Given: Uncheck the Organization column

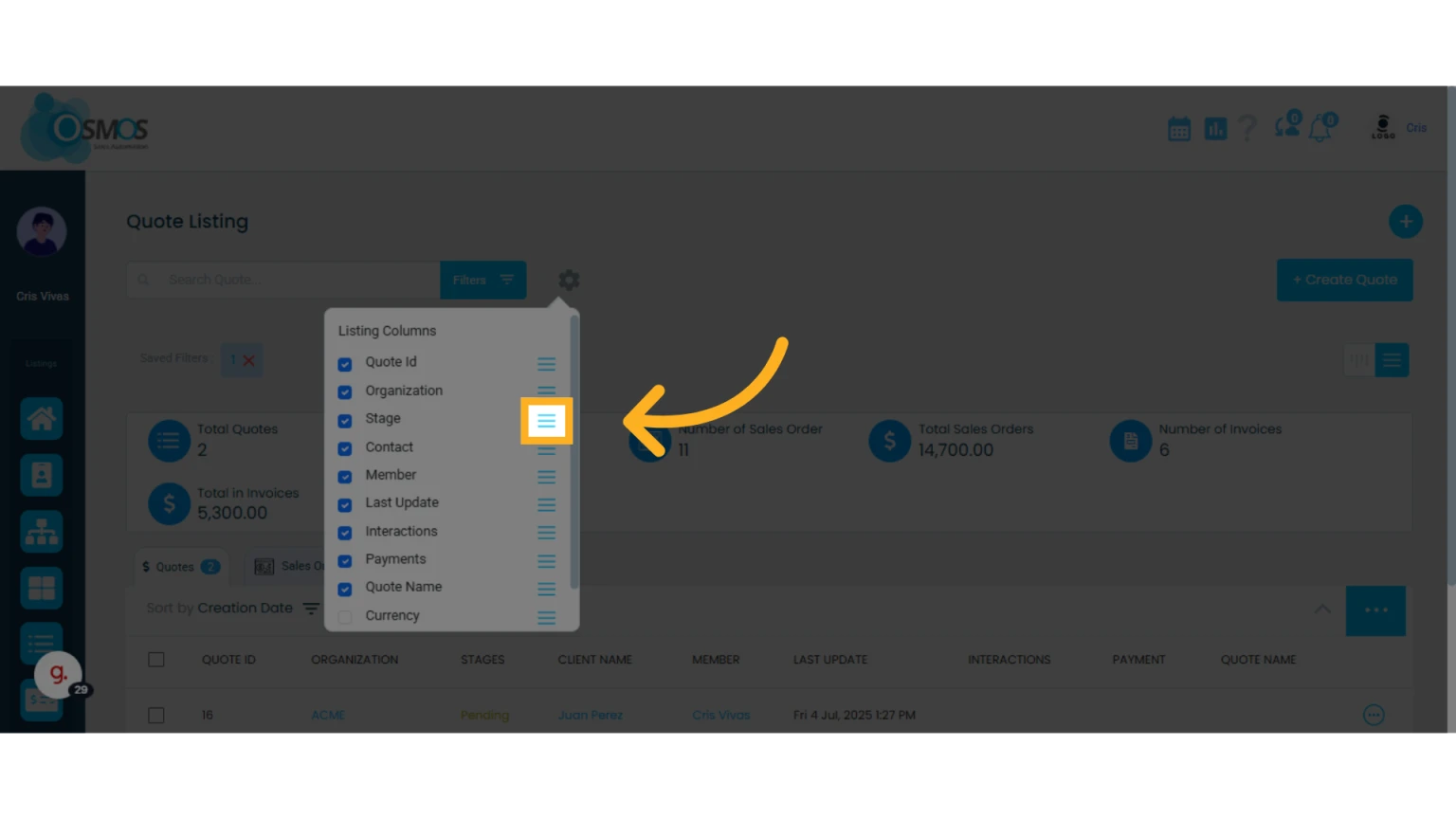Looking at the screenshot, I should 345,392.
